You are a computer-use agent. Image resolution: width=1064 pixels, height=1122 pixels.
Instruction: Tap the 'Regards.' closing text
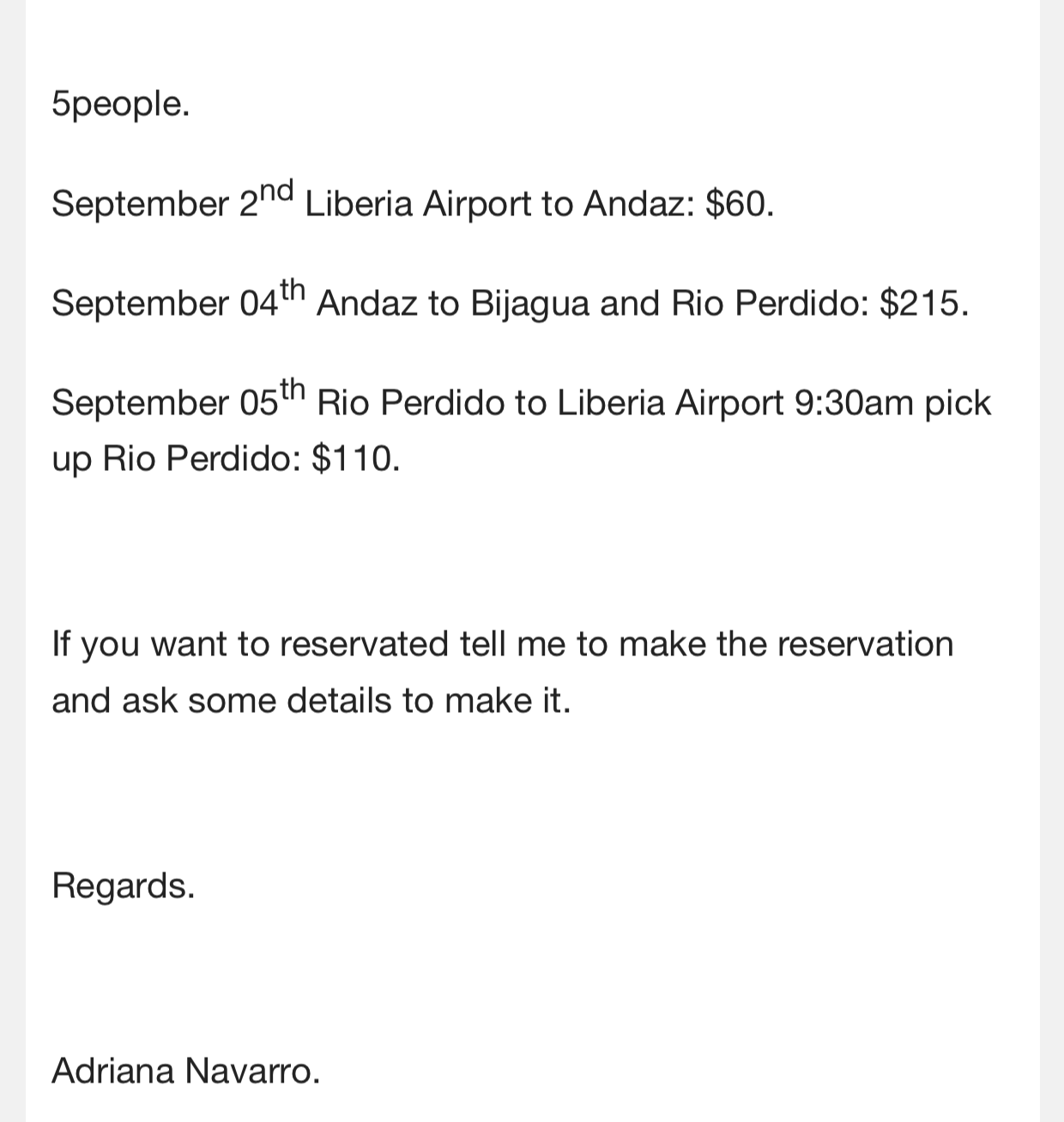124,886
